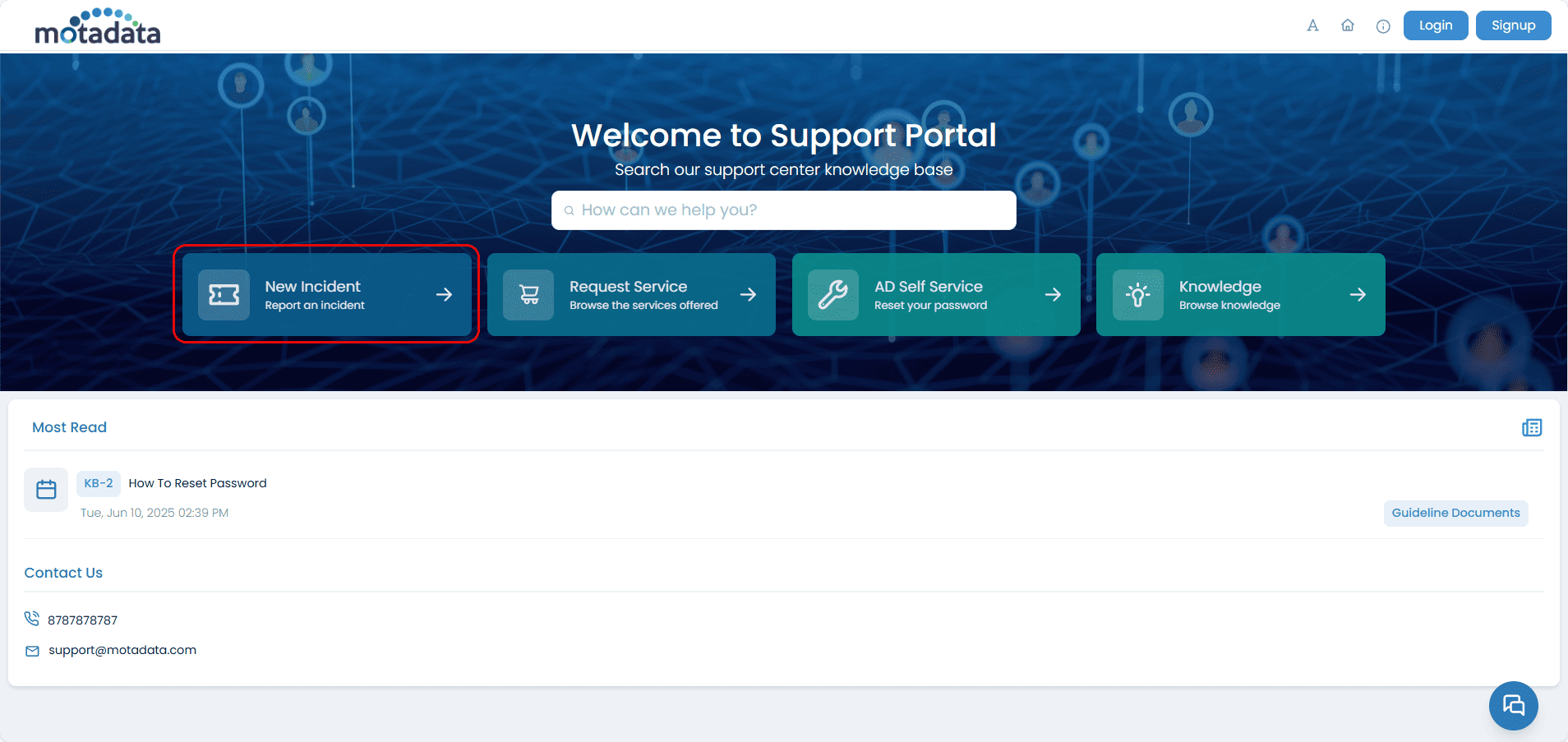Toggle the Most Read layout view icon
This screenshot has width=1568, height=742.
click(x=1533, y=427)
